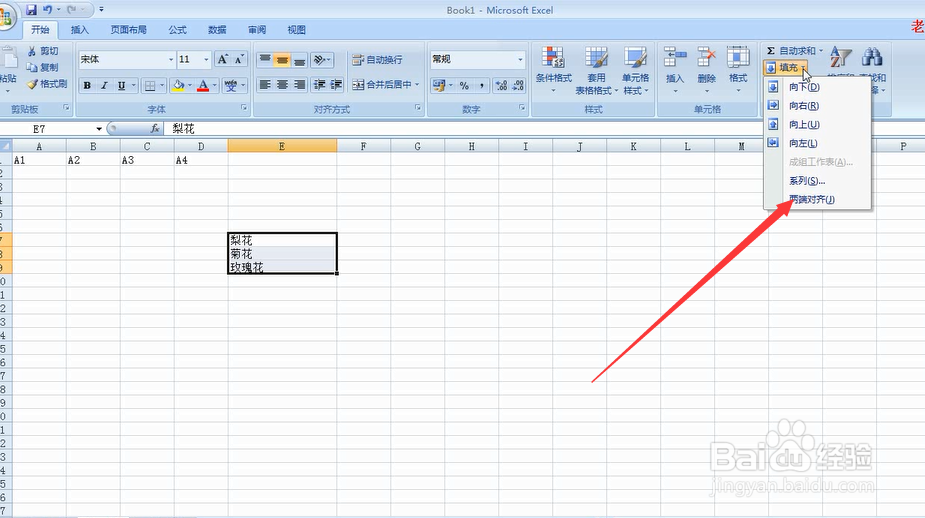Click the name box showing E7
925x518 pixels.
47,129
